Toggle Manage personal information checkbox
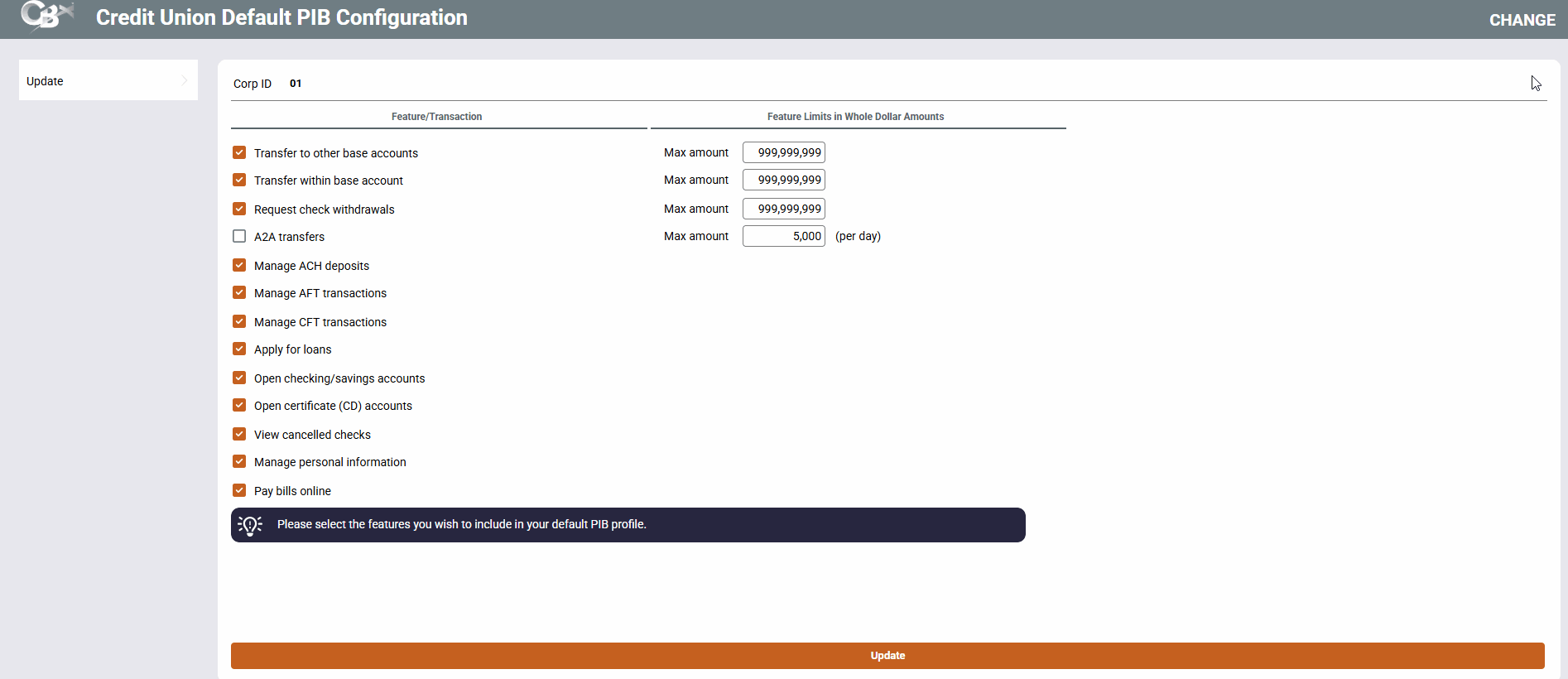This screenshot has height=679, width=1568. (239, 461)
